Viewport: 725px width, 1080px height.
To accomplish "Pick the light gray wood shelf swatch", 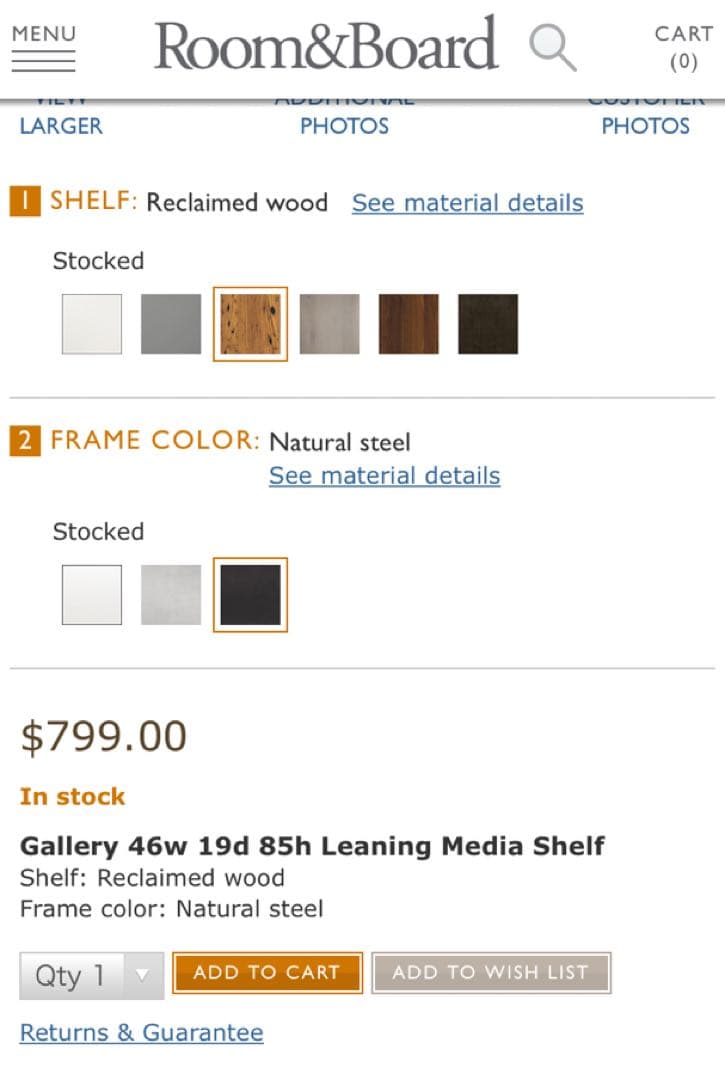I will tap(329, 324).
